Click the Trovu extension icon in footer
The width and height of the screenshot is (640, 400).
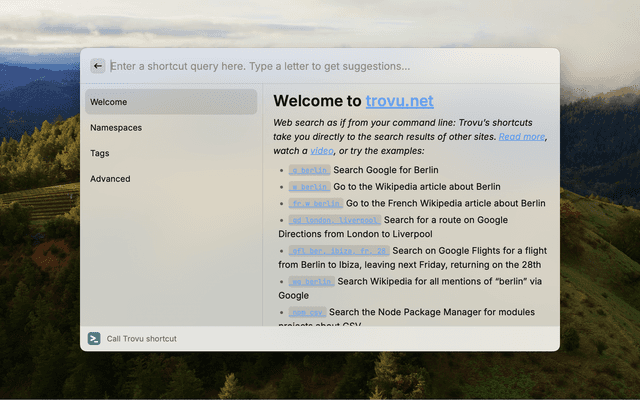click(x=94, y=338)
